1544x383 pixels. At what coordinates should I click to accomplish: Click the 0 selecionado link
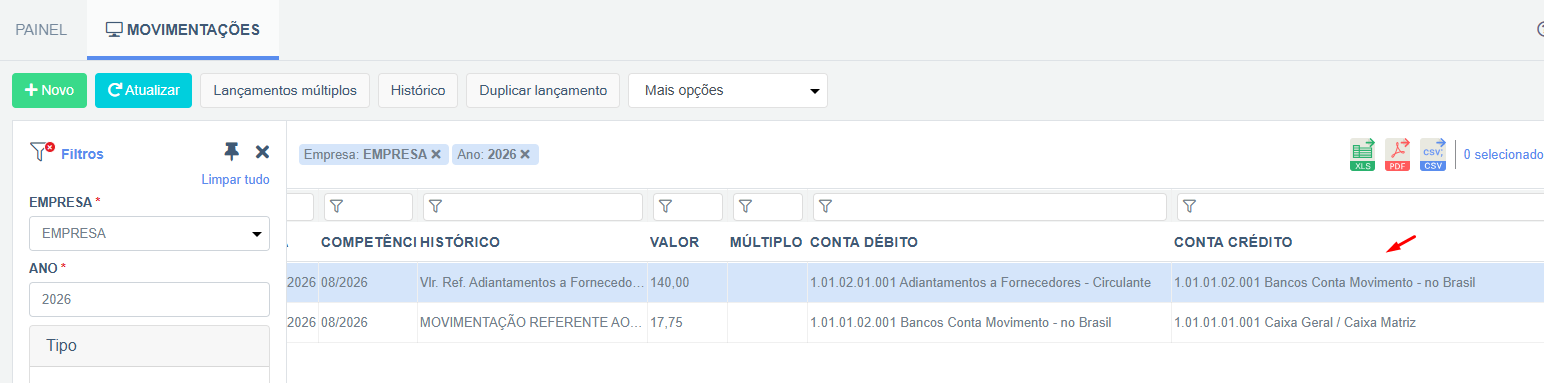pos(1503,155)
